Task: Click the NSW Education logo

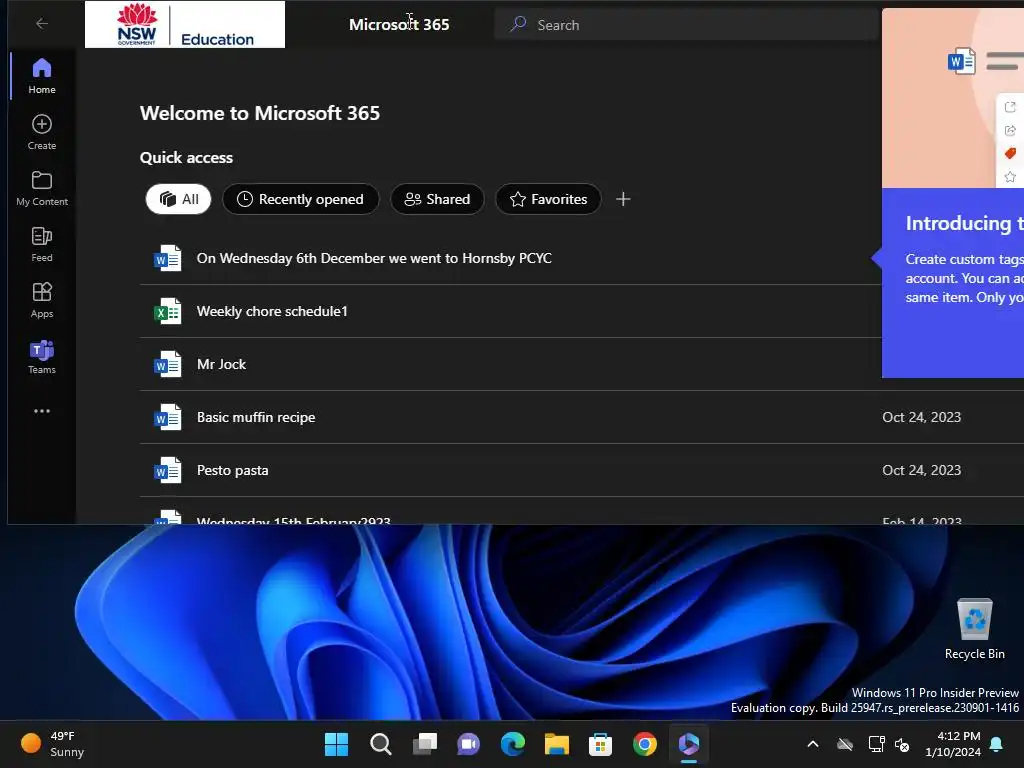Action: 185,24
